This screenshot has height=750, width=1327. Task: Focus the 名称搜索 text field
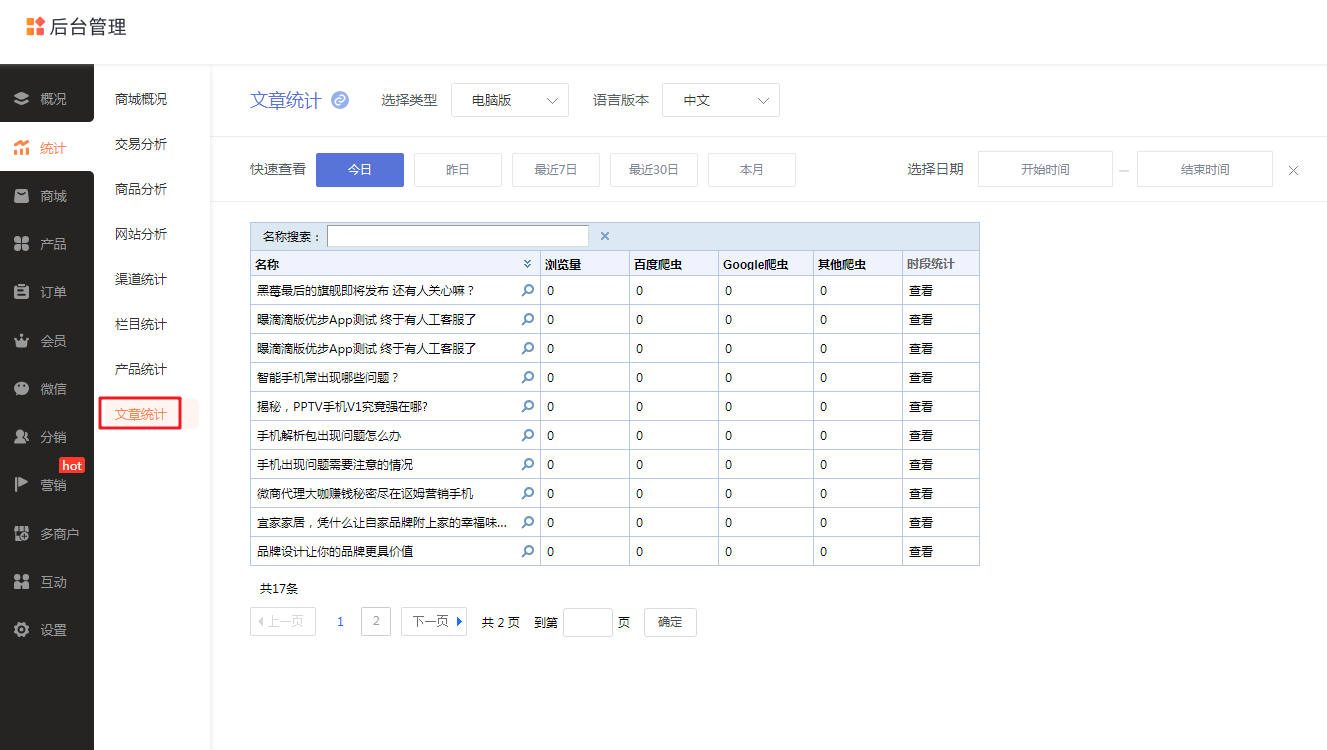tap(458, 237)
